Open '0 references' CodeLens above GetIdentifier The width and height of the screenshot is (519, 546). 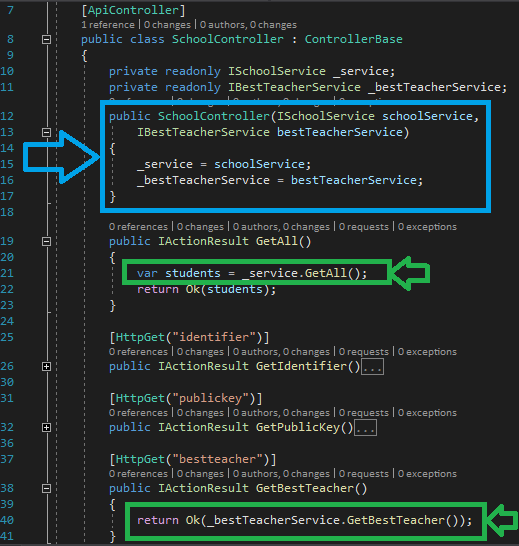point(138,352)
